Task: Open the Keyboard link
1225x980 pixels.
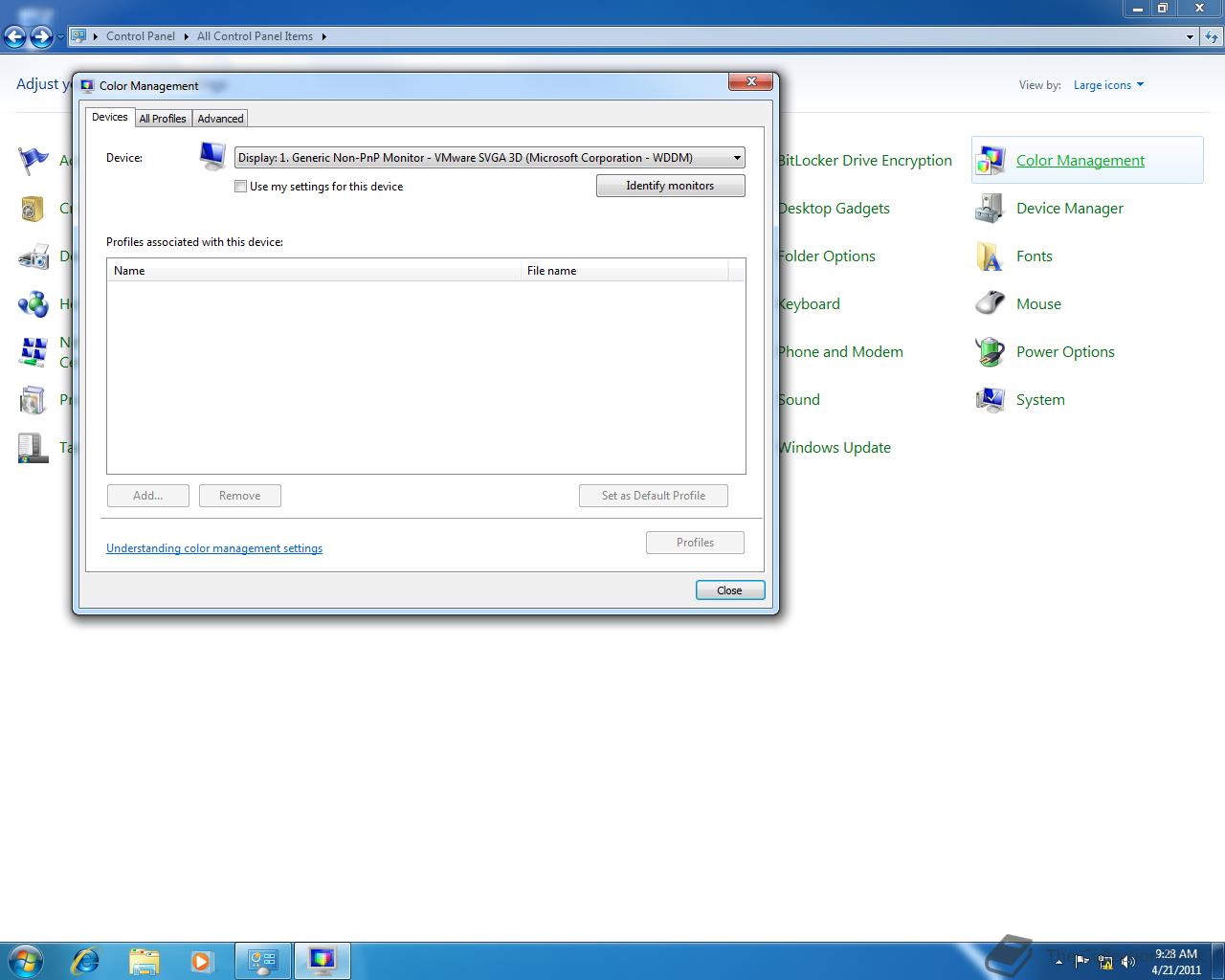Action: tap(809, 304)
